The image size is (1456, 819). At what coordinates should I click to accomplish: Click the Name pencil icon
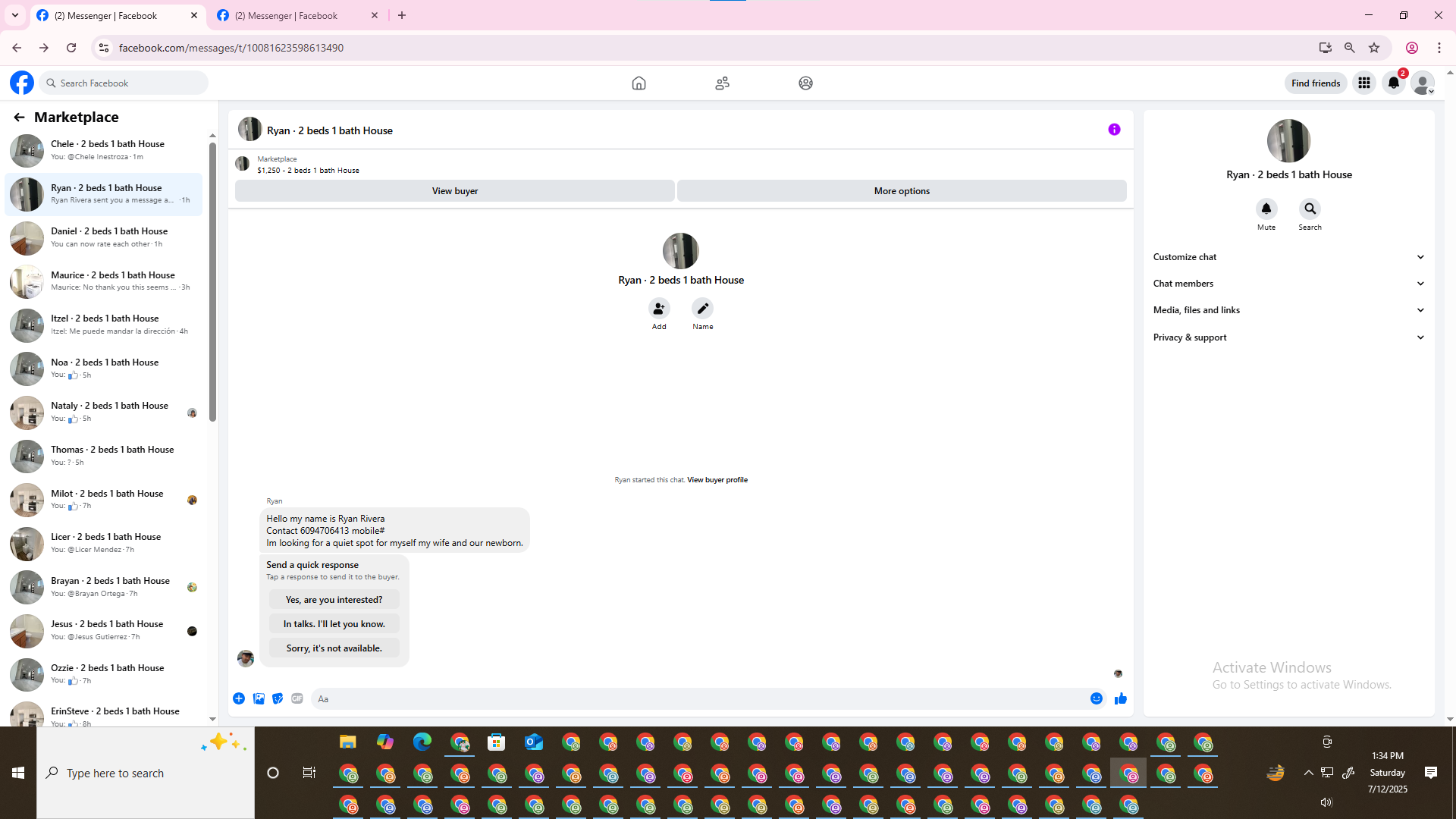[x=702, y=309]
